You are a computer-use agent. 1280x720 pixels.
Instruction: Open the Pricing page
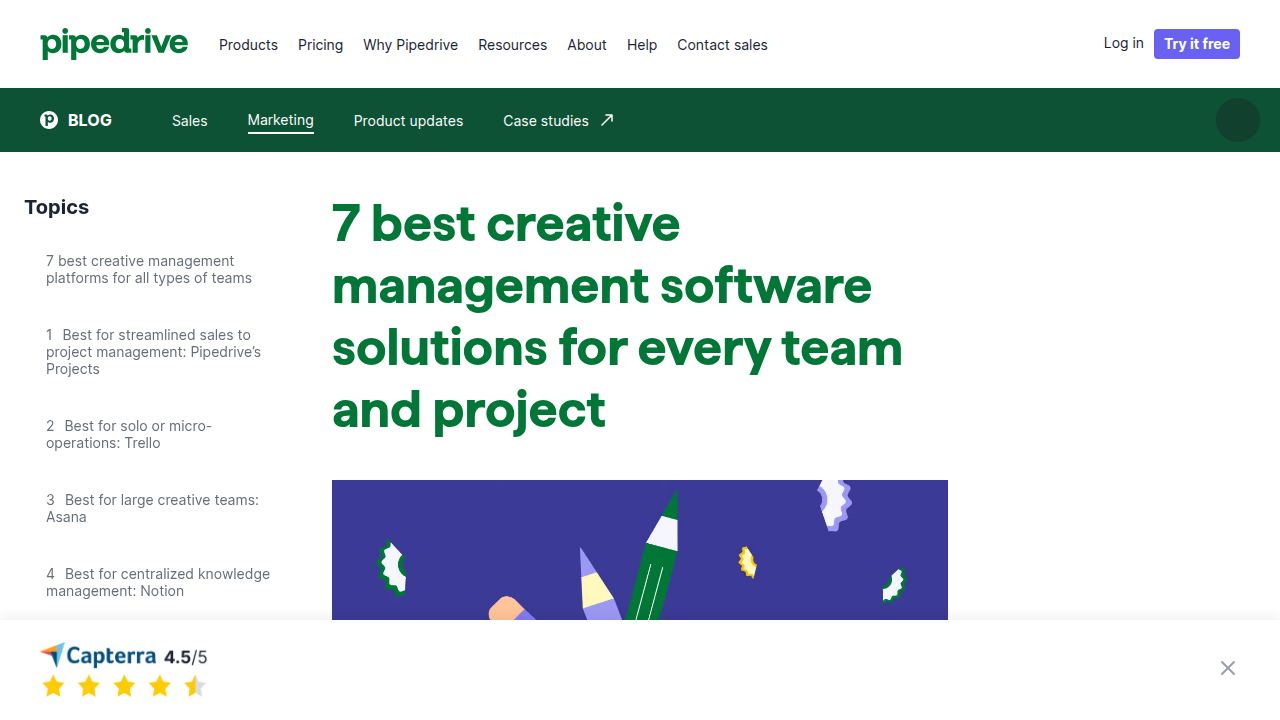click(320, 45)
